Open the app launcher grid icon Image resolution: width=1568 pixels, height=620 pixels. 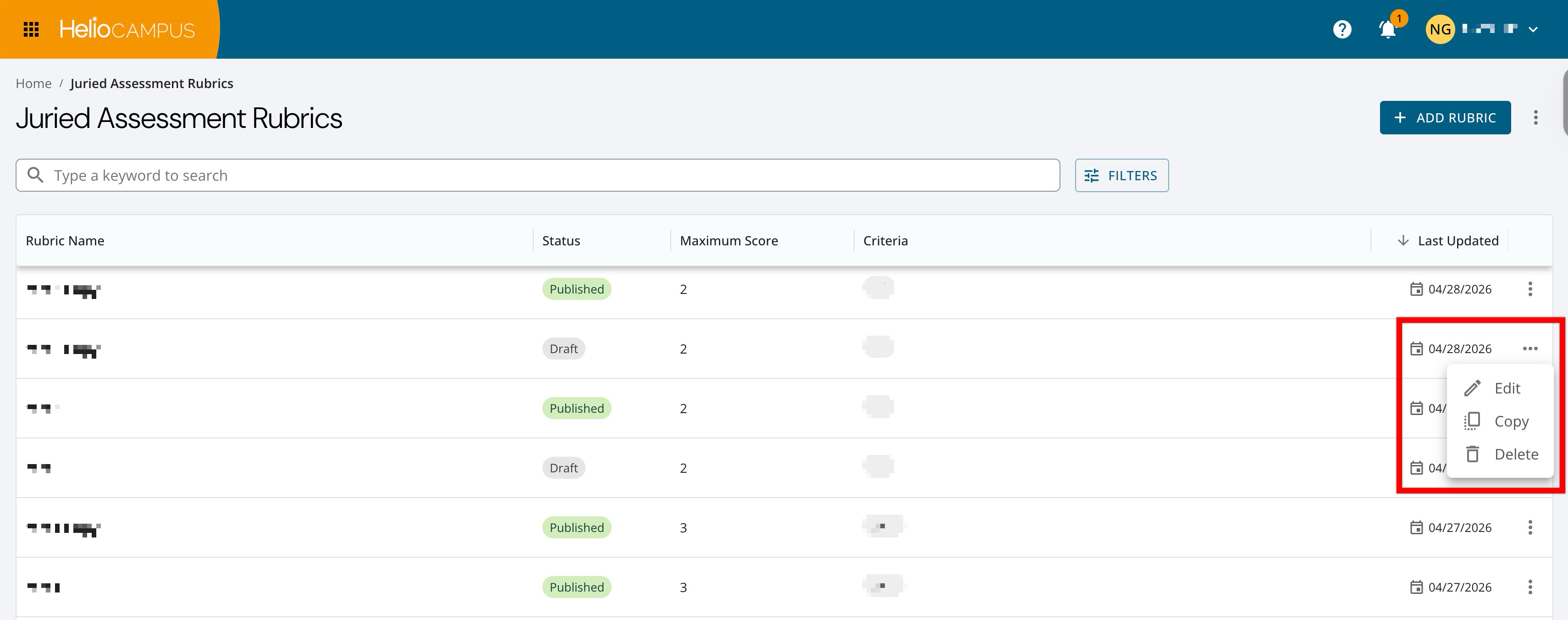(31, 29)
